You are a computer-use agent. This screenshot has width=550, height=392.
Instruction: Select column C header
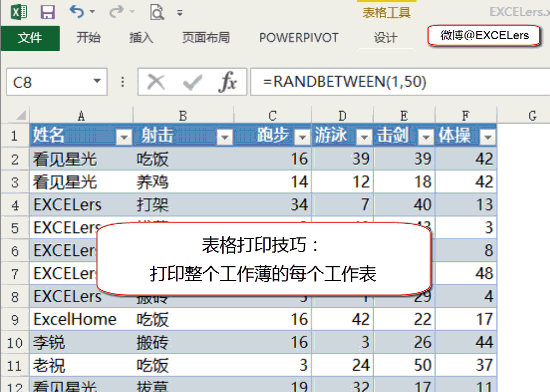[x=273, y=116]
